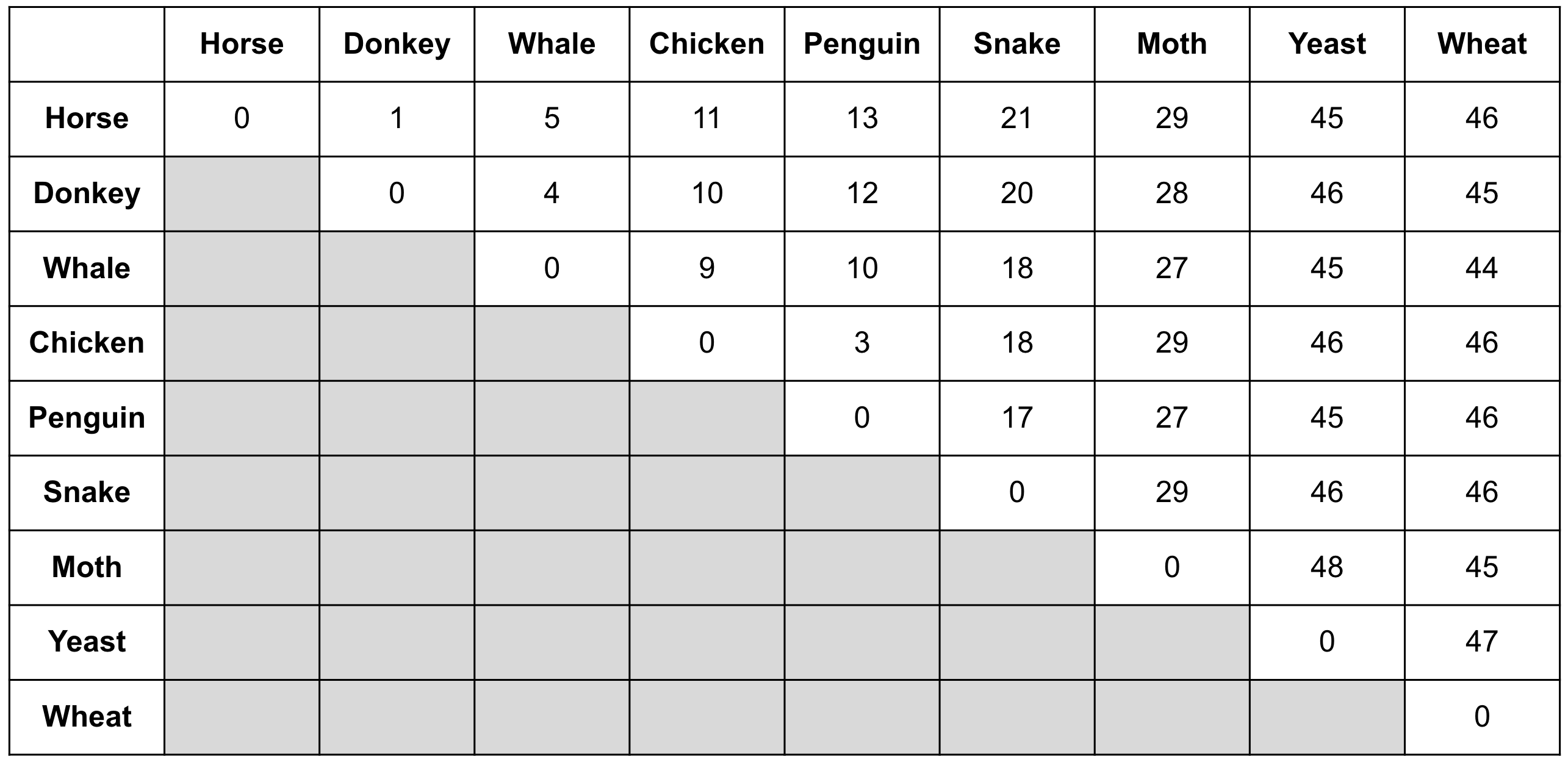This screenshot has height=765, width=1568.
Task: Select the Whale–Wheat cell showing 44
Action: [1482, 268]
